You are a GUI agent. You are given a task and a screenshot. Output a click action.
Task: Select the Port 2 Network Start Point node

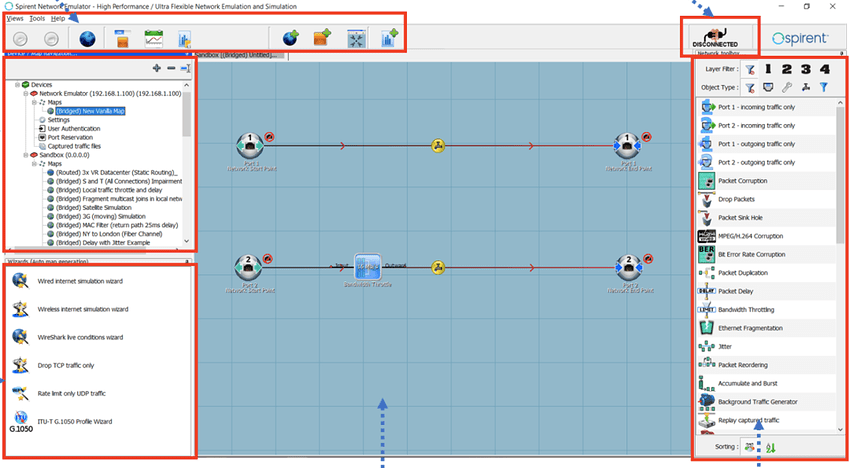coord(248,267)
